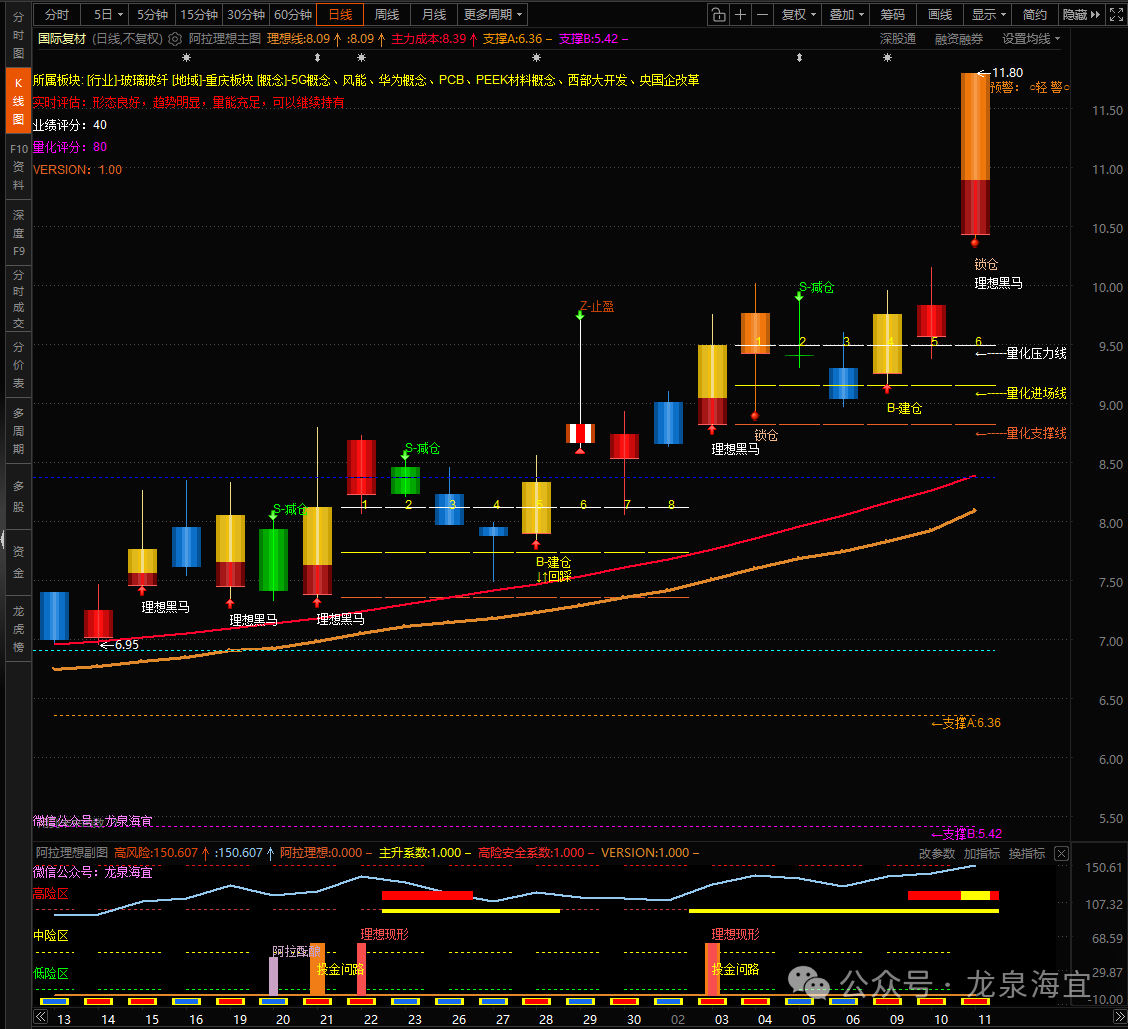Zoom out with the minus icon

tap(763, 15)
